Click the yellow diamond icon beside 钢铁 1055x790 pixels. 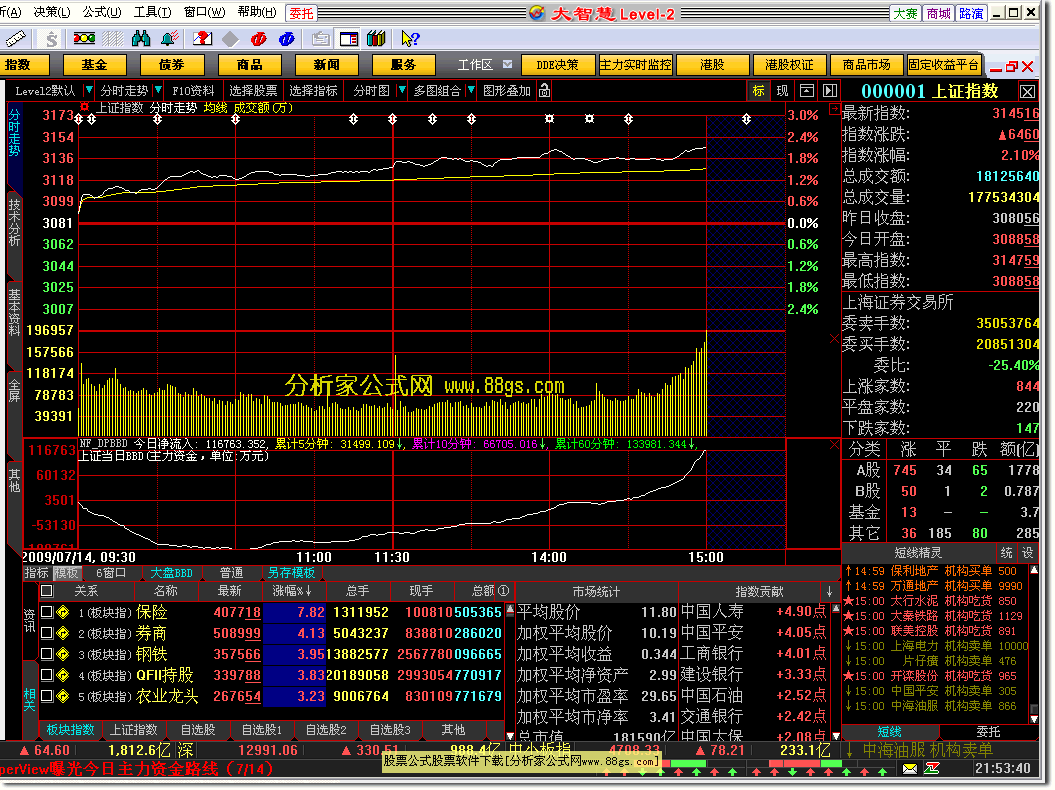[63, 654]
